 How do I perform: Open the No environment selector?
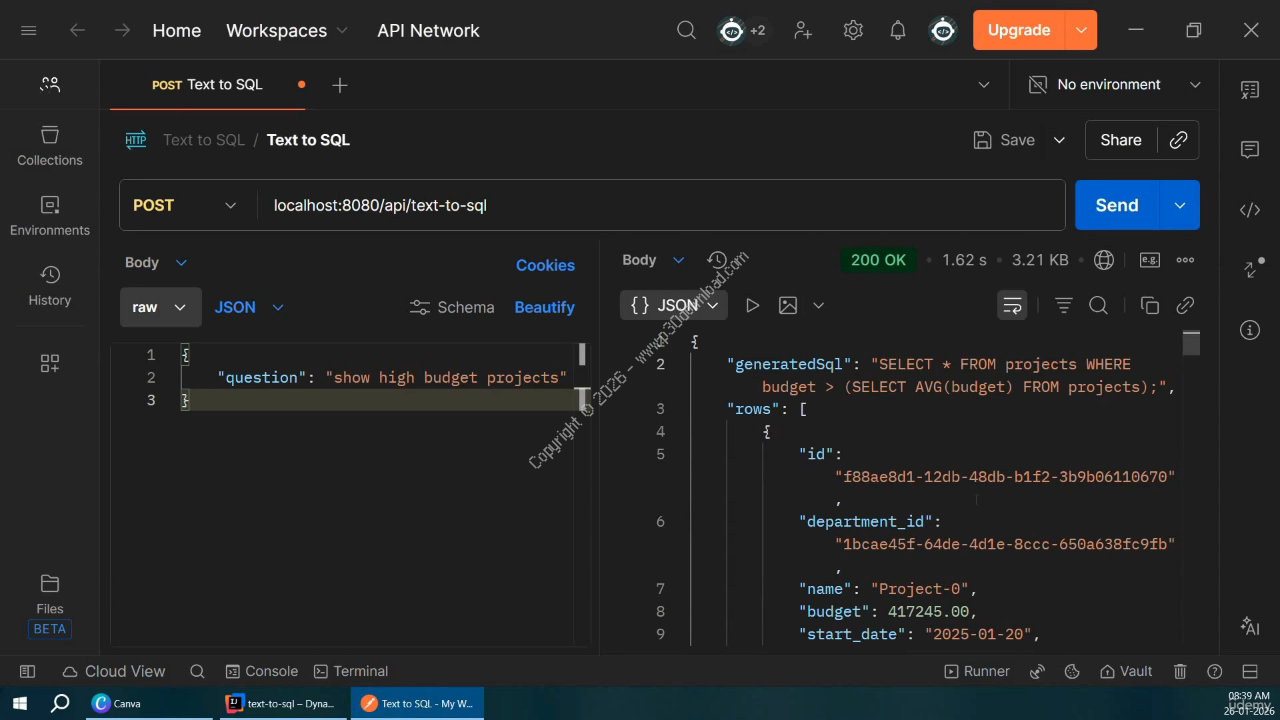coord(1115,85)
